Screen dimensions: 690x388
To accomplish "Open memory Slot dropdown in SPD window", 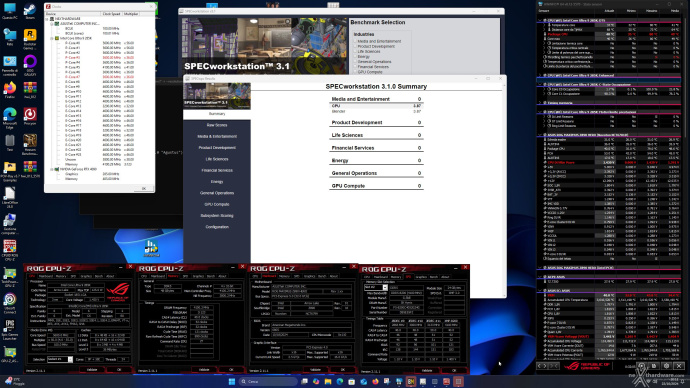I will pyautogui.click(x=376, y=287).
